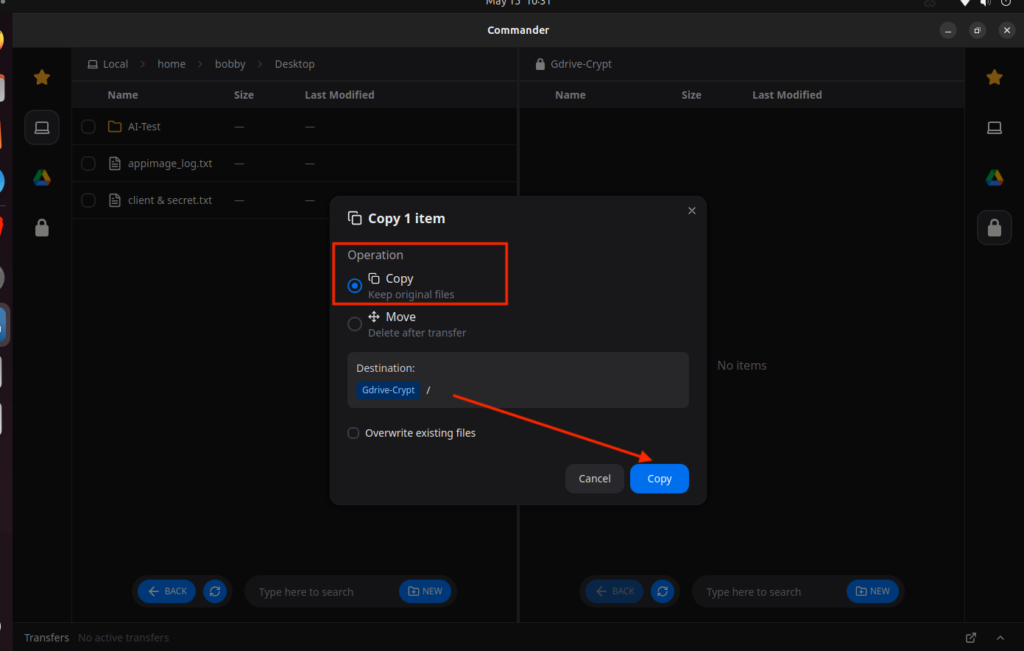Click the "Keep original files" description
The height and width of the screenshot is (651, 1024).
click(411, 294)
